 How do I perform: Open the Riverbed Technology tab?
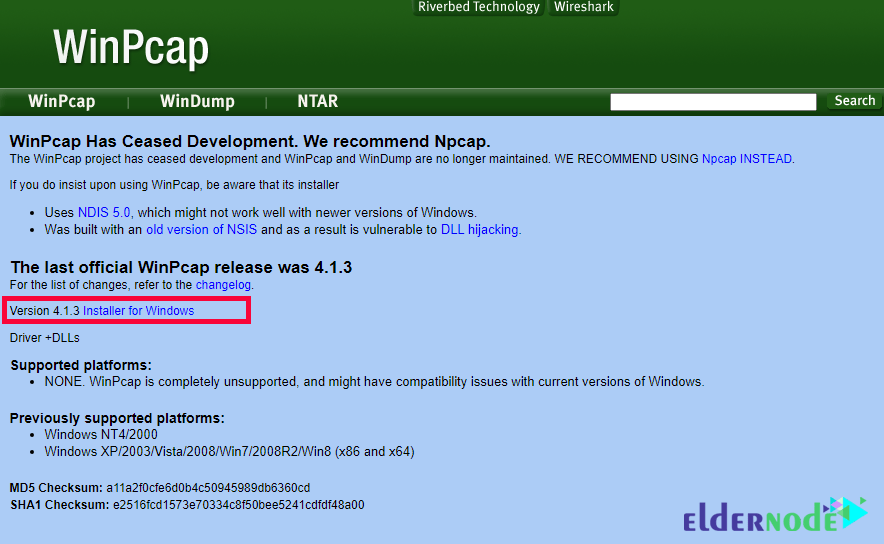[x=478, y=7]
